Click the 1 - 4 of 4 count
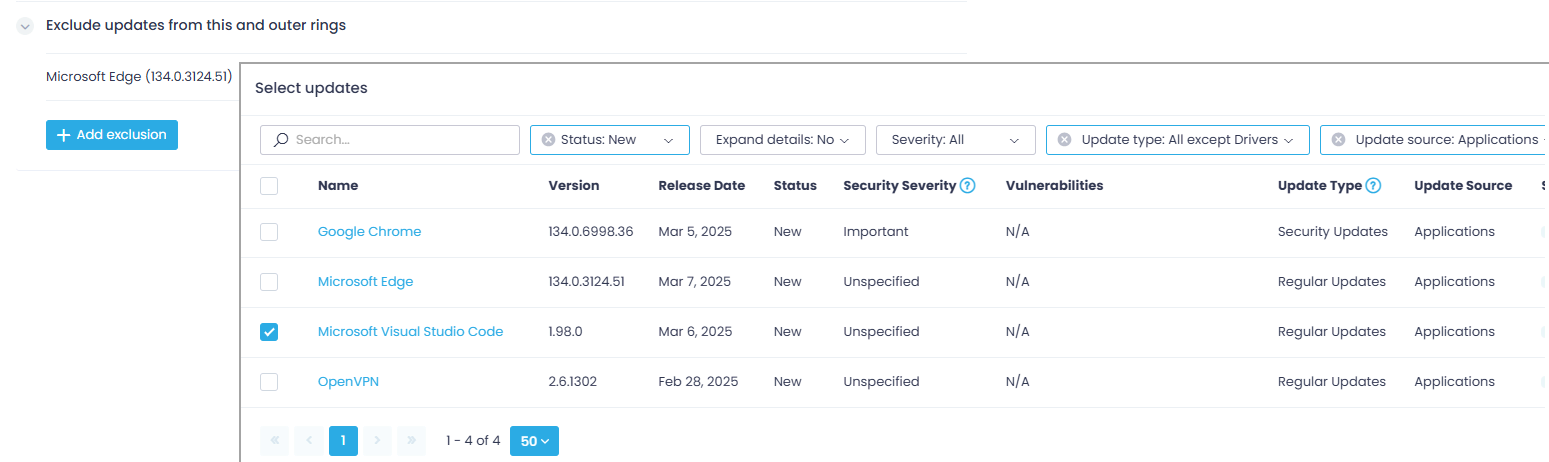Screen dimensions: 1549x462 [473, 441]
